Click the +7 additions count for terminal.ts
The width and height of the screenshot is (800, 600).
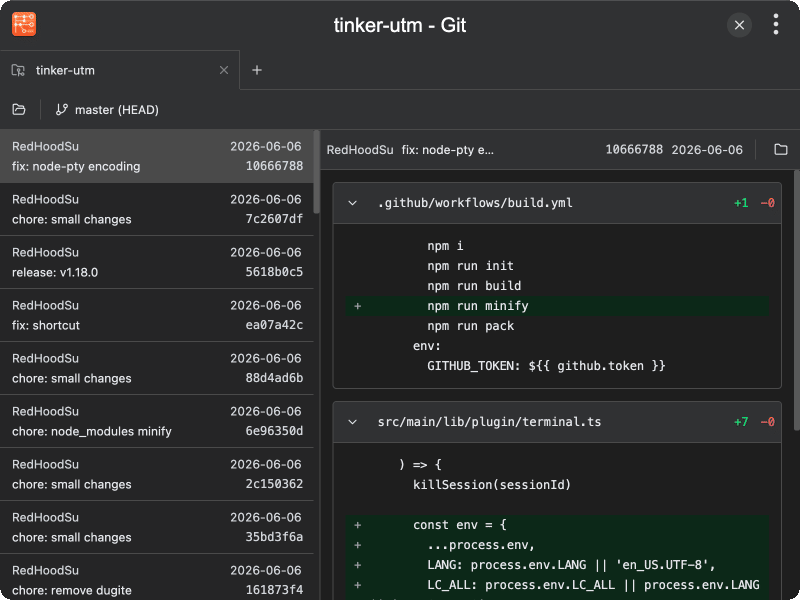[x=741, y=422]
